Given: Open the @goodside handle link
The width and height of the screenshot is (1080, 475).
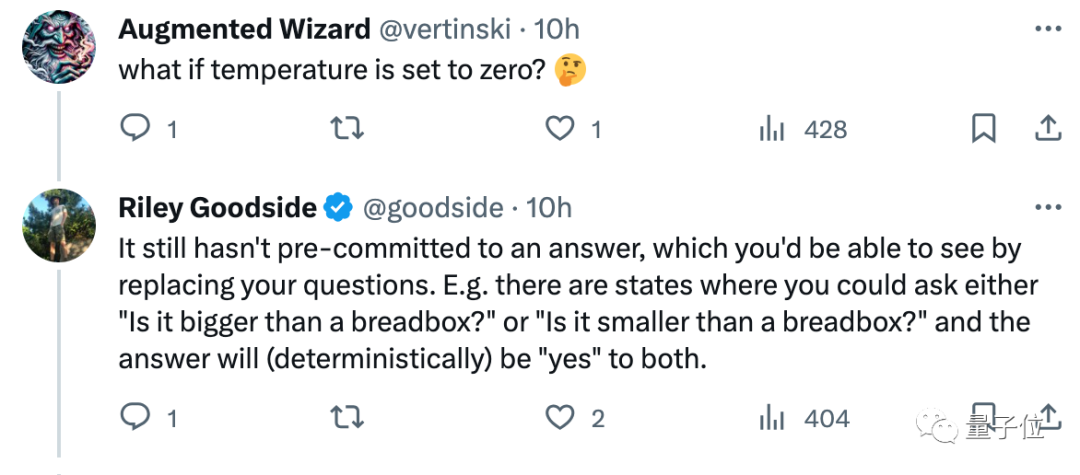Looking at the screenshot, I should click(x=432, y=207).
